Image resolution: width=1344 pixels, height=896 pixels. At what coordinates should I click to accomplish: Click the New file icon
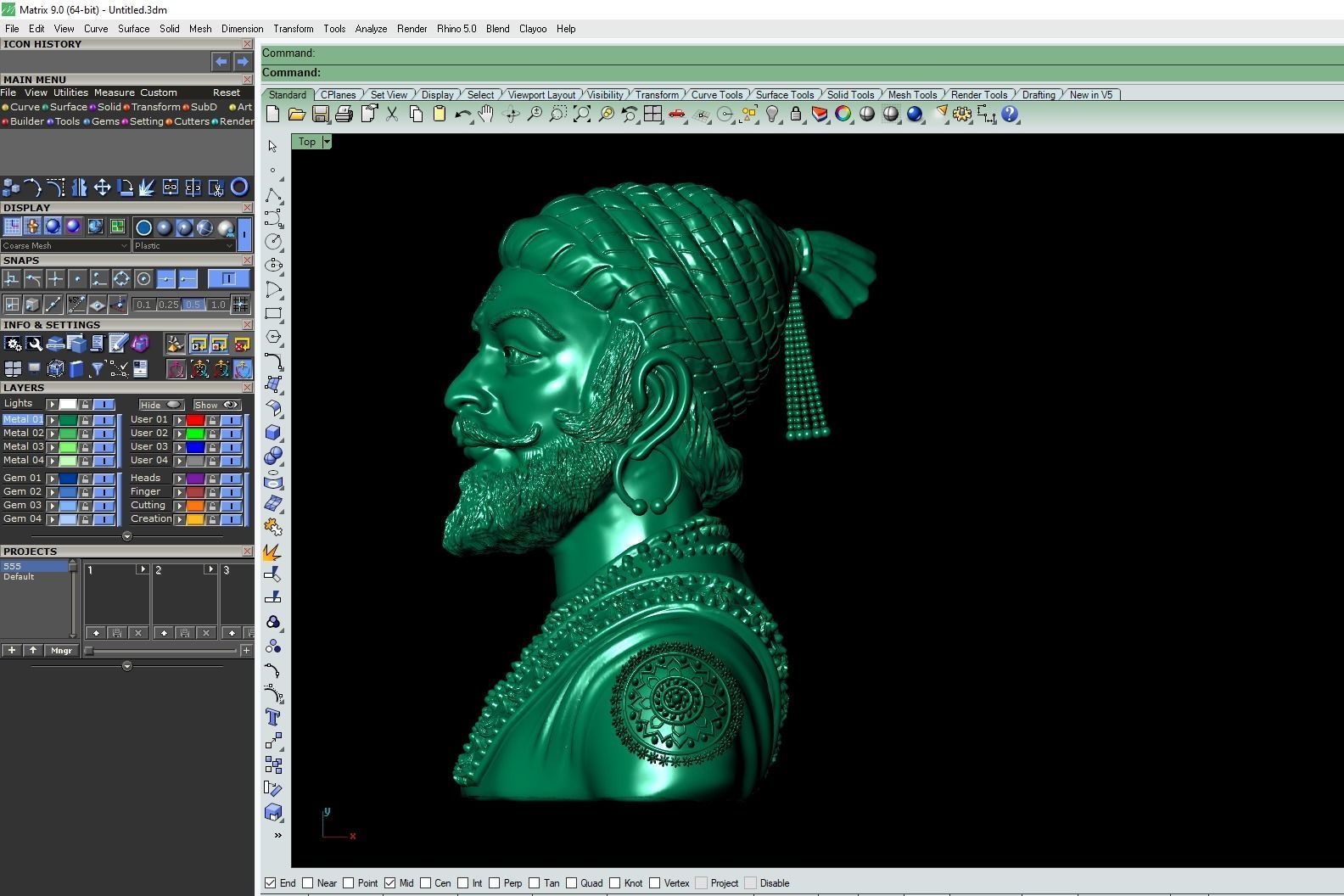coord(272,115)
